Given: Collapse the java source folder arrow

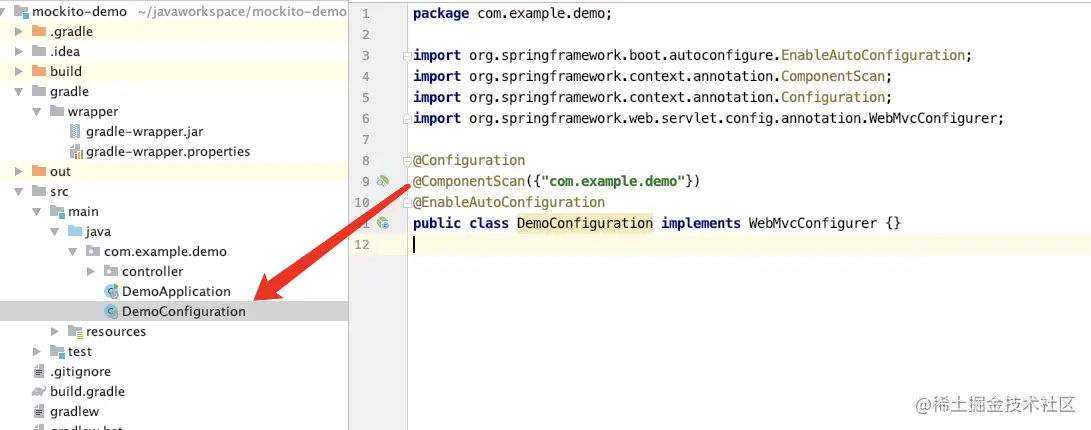Looking at the screenshot, I should [55, 232].
